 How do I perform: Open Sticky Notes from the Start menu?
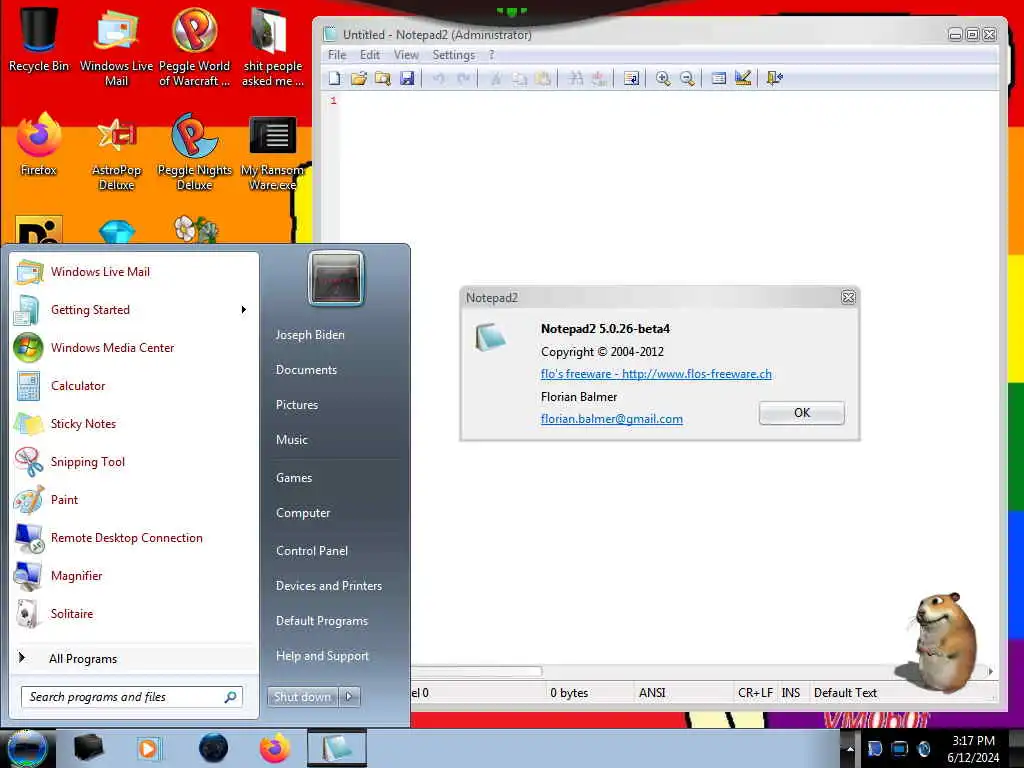pos(135,424)
